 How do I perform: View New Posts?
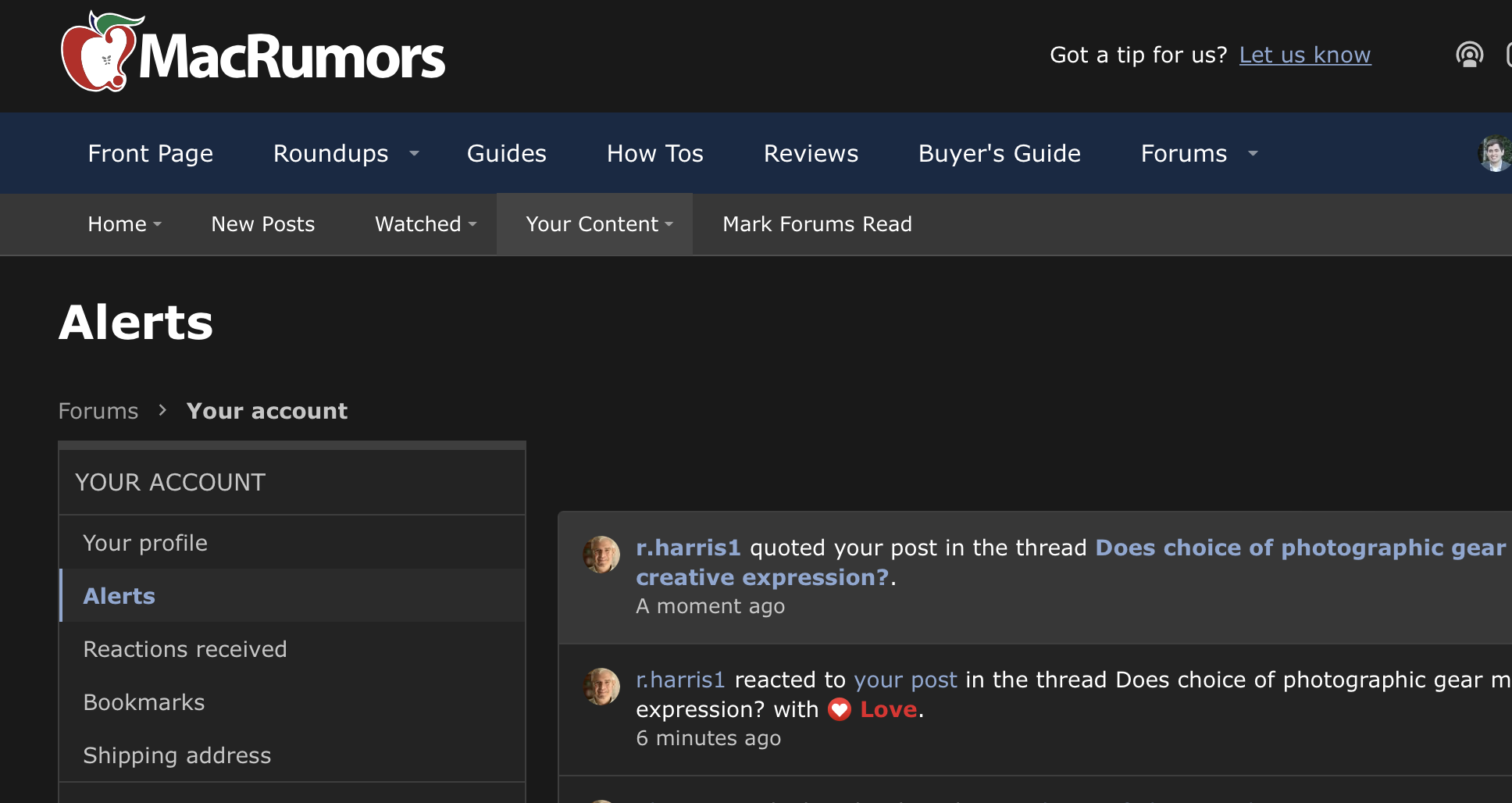(x=263, y=224)
